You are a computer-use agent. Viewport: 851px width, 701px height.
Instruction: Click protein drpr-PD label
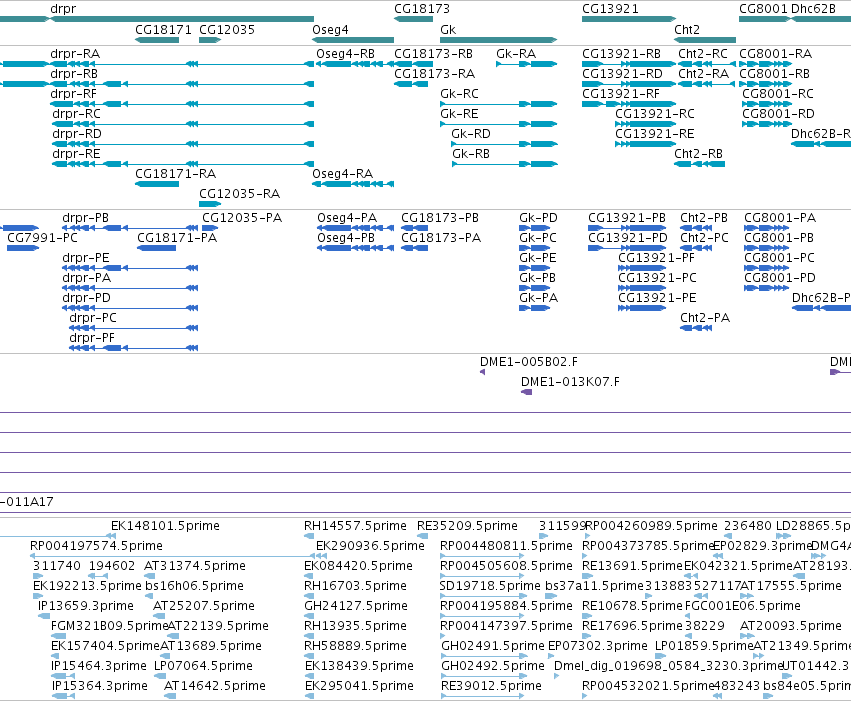click(86, 297)
